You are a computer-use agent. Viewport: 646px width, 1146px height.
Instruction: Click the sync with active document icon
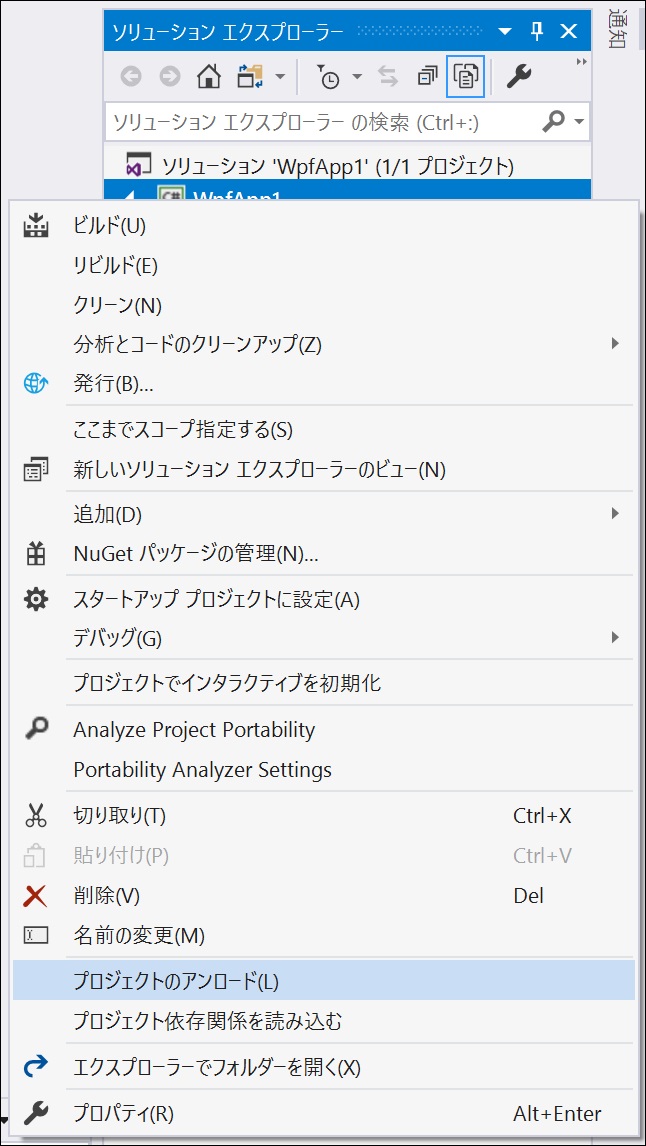[x=387, y=76]
